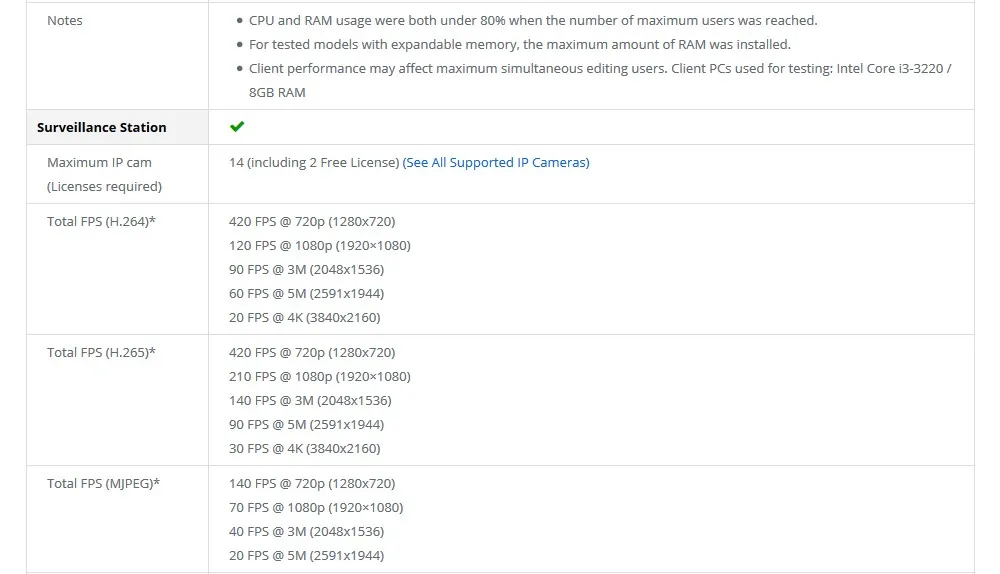
Task: Click the 60 FPS @ 5M line
Action: (x=306, y=293)
